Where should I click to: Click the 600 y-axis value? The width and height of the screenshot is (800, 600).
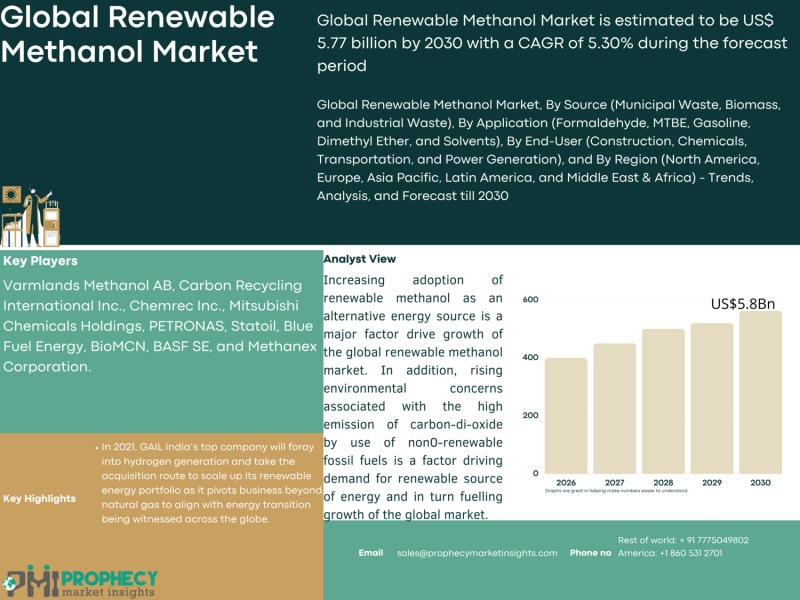point(531,299)
